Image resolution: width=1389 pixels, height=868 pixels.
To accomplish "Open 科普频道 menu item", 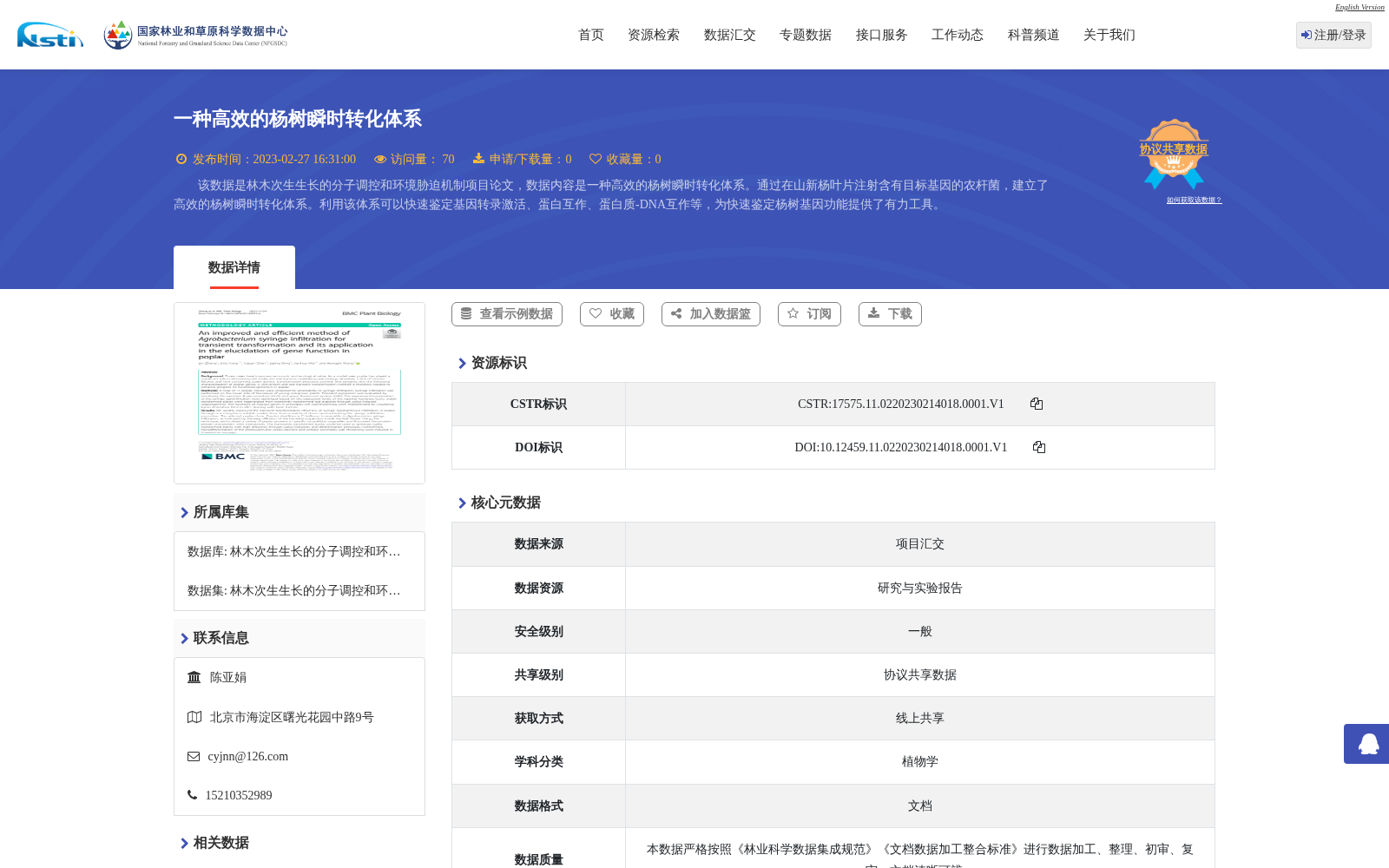I will coord(1034,35).
